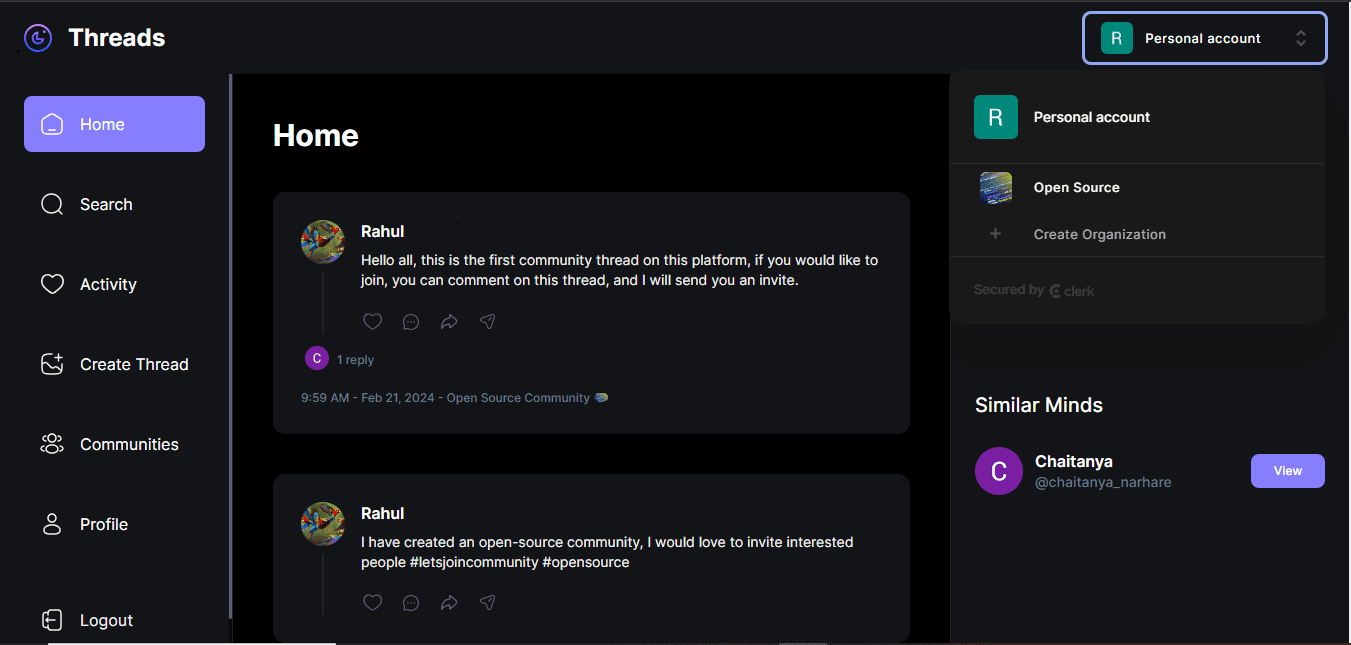Viewport: 1351px width, 645px height.
Task: Go to the Profile page
Action: (114, 524)
